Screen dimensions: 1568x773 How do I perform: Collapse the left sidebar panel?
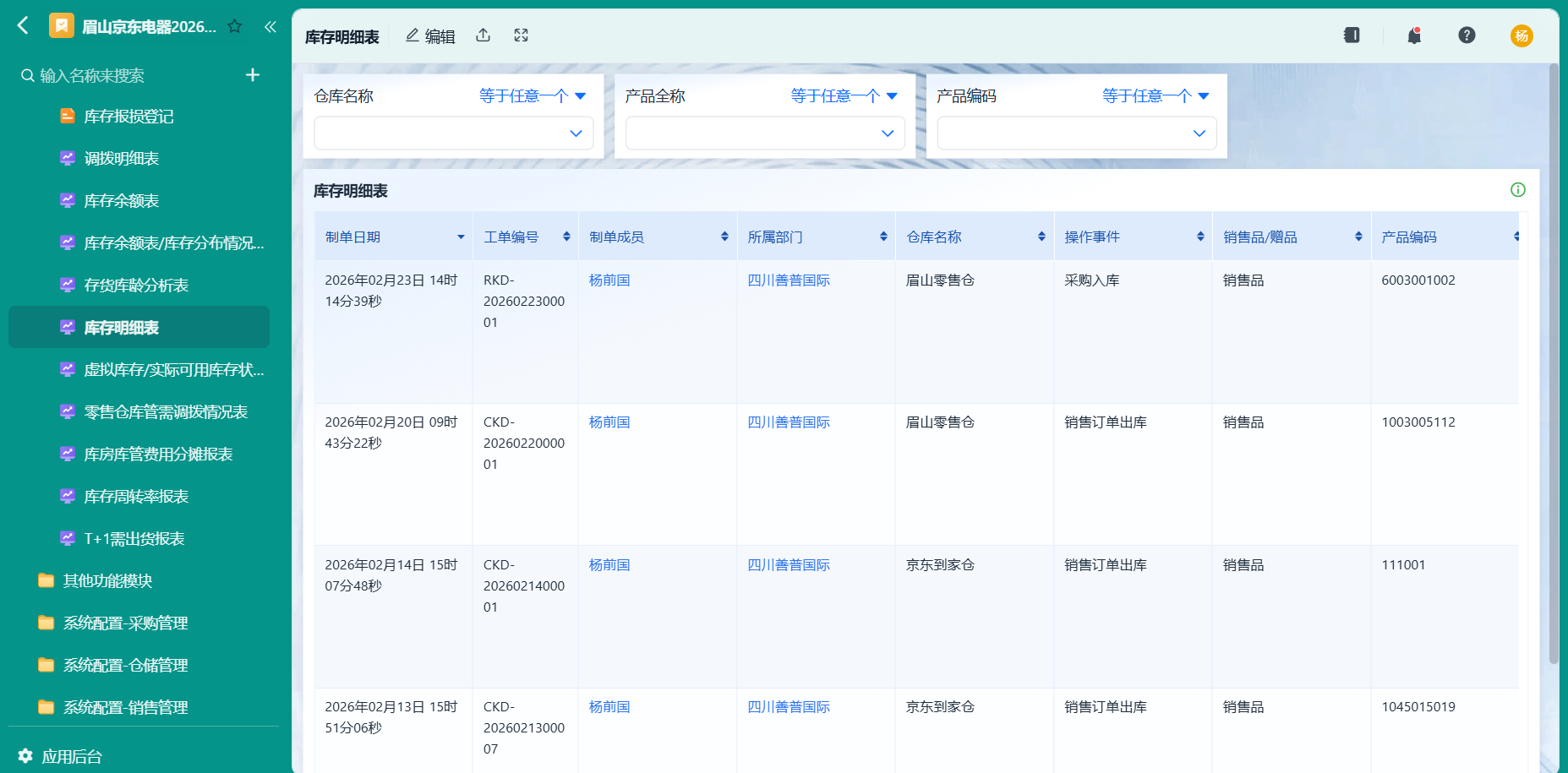[x=270, y=26]
